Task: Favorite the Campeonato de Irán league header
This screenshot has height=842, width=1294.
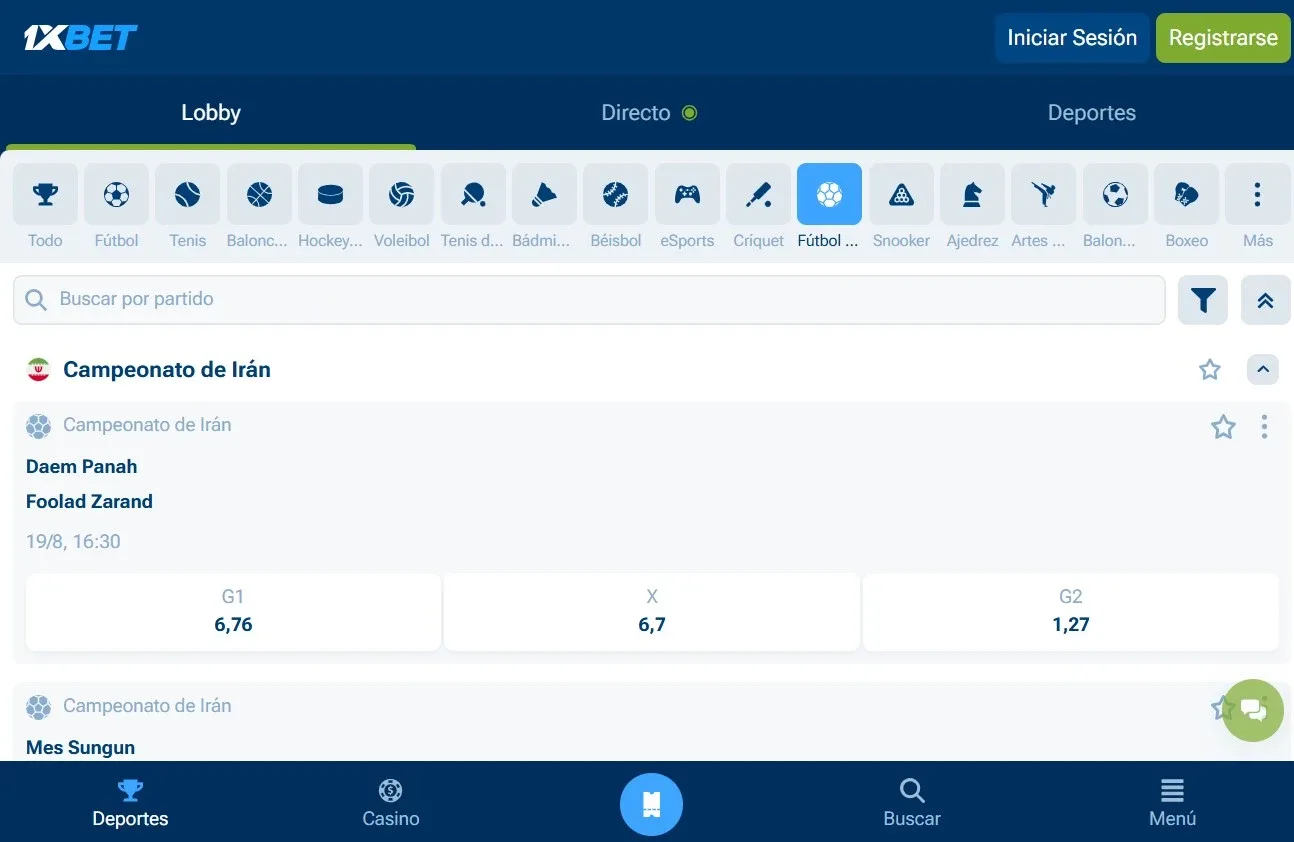Action: [1210, 370]
